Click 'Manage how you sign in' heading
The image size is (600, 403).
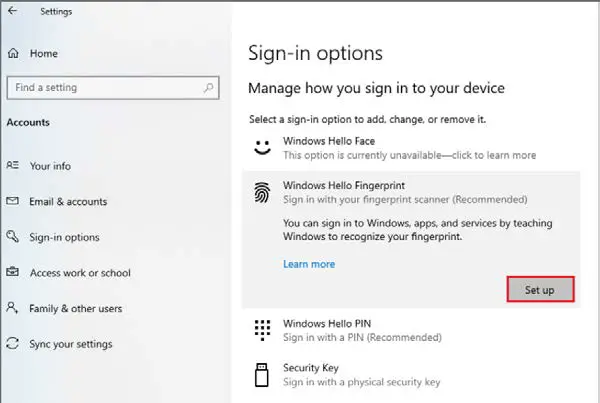[377, 88]
